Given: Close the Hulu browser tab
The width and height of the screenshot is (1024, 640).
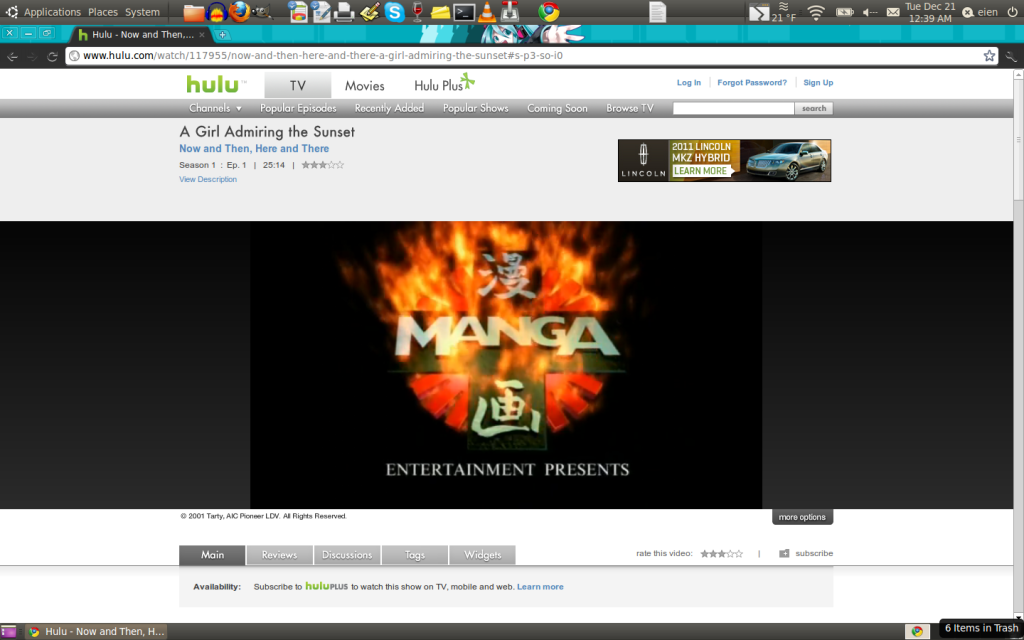Looking at the screenshot, I should click(x=201, y=35).
